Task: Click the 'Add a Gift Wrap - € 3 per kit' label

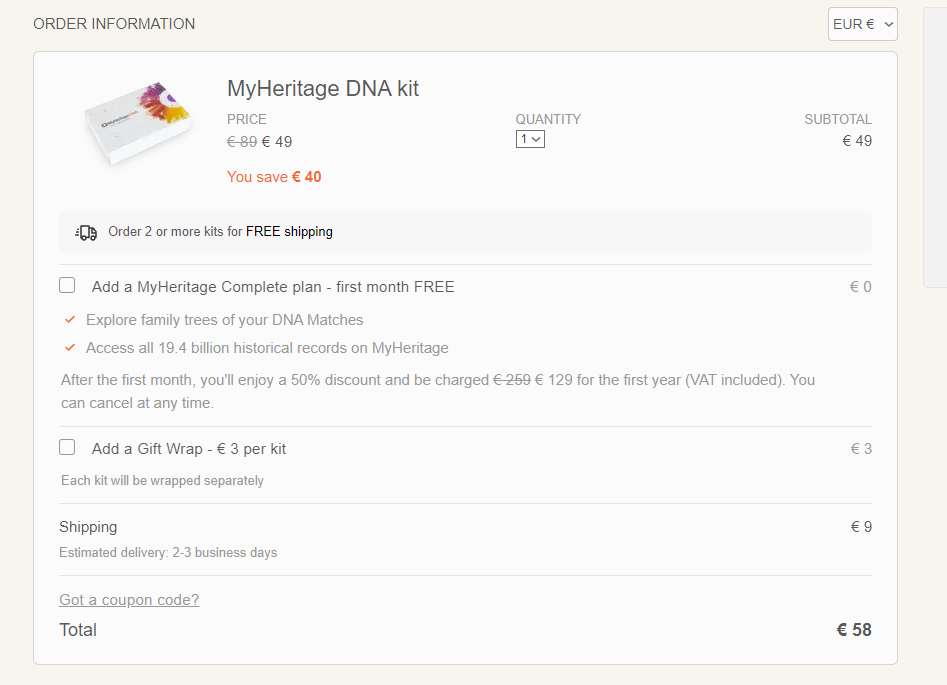Action: point(189,449)
